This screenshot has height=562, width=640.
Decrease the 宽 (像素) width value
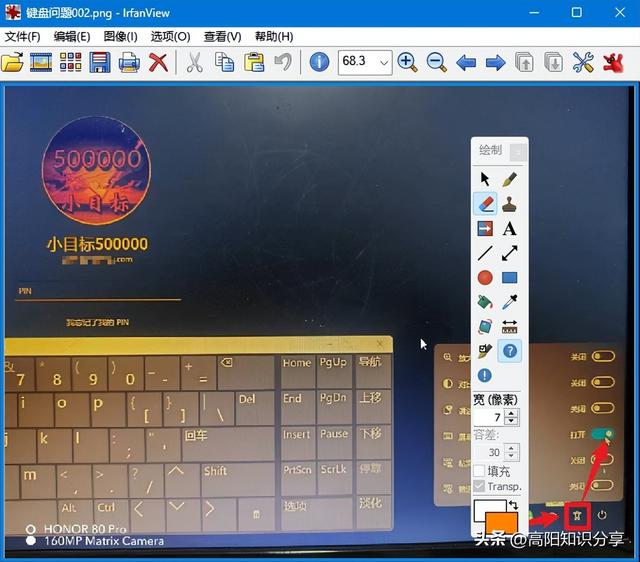coord(511,421)
